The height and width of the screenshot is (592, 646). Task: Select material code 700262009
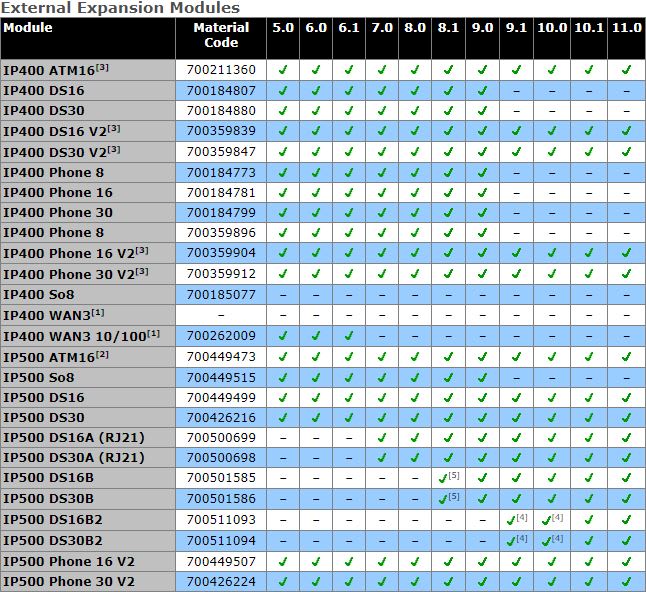[221, 336]
